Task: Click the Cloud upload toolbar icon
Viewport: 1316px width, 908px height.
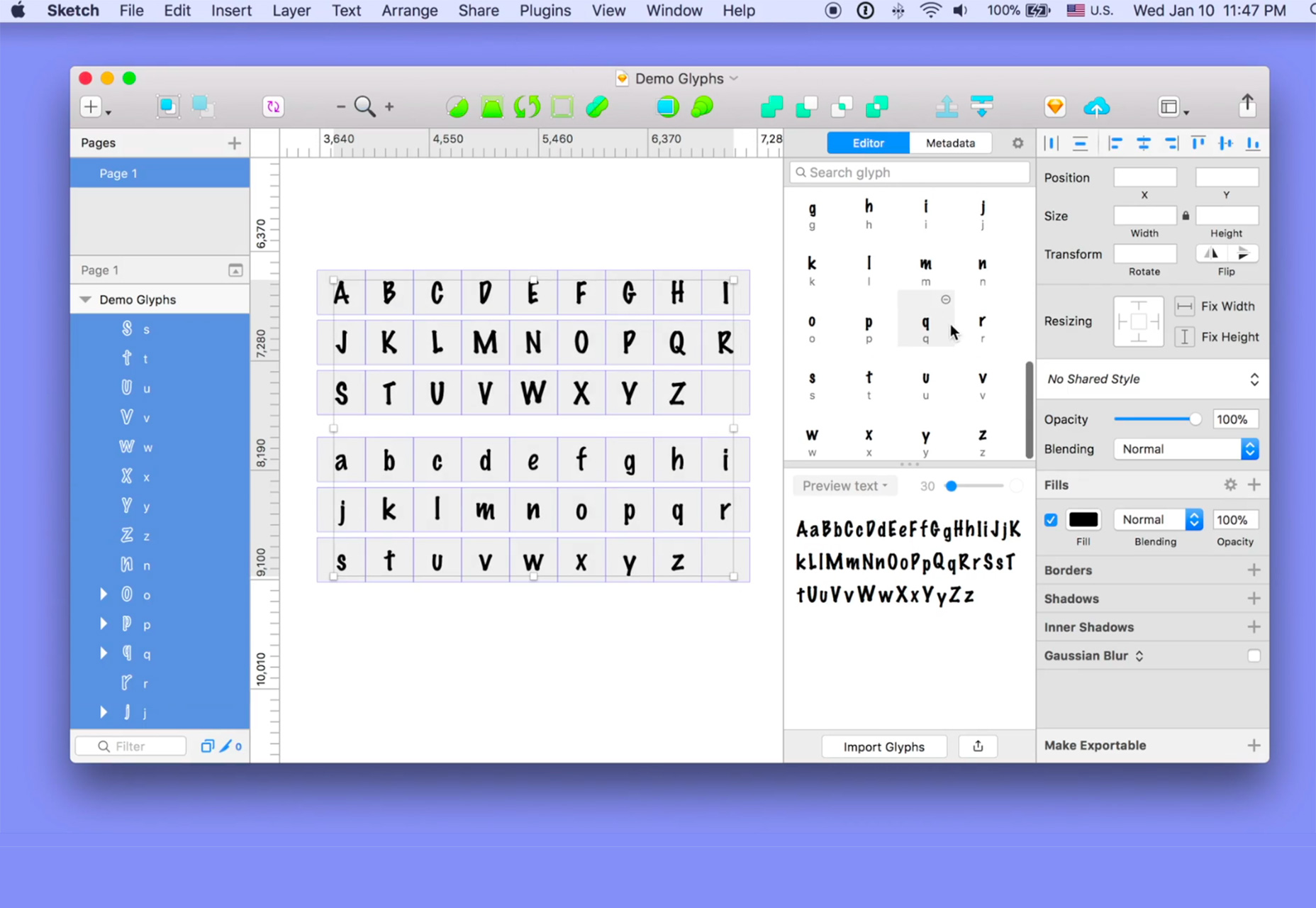Action: 1097,107
